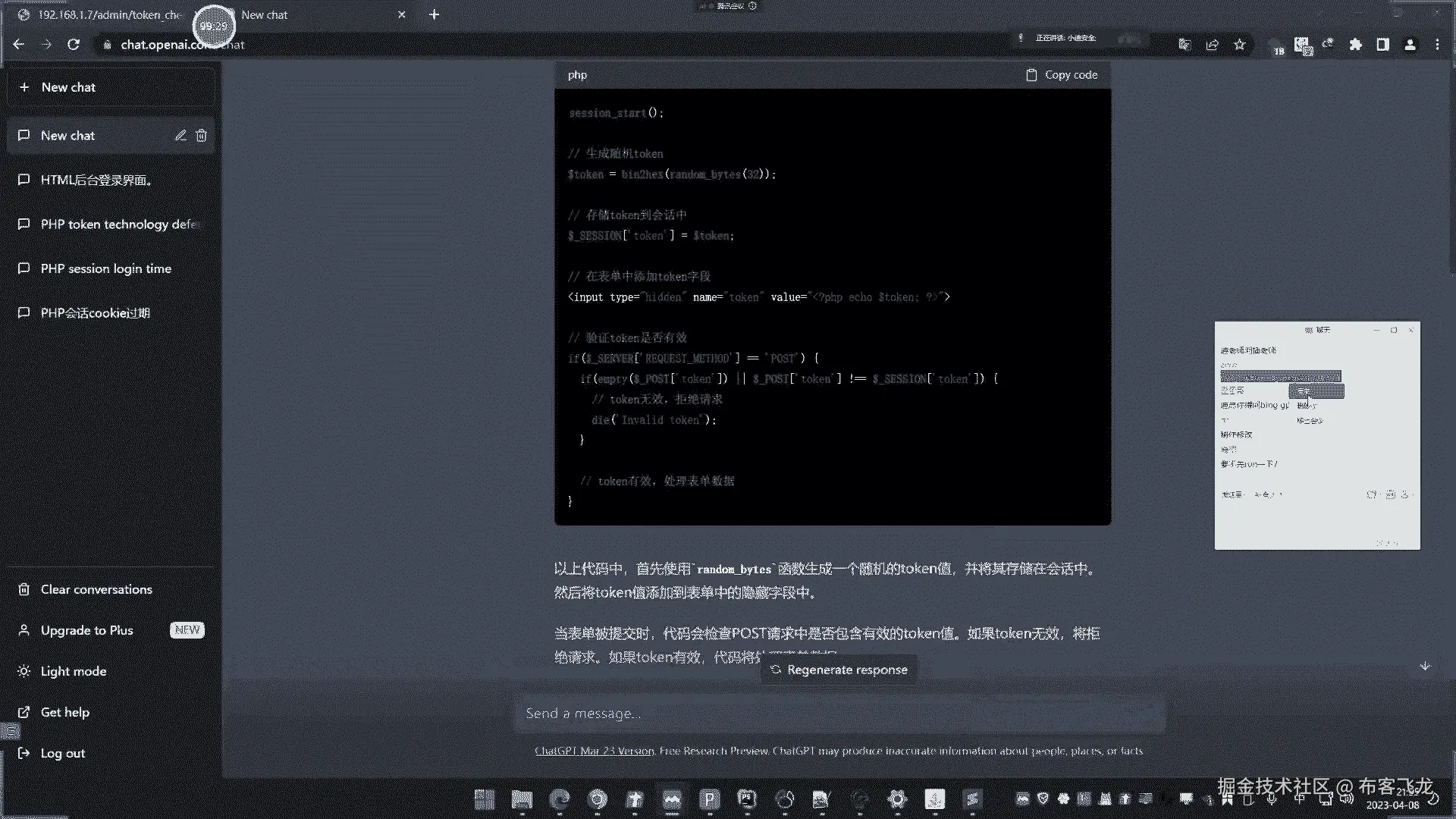This screenshot has height=819, width=1456.
Task: Click Regenerate response button
Action: tap(839, 670)
